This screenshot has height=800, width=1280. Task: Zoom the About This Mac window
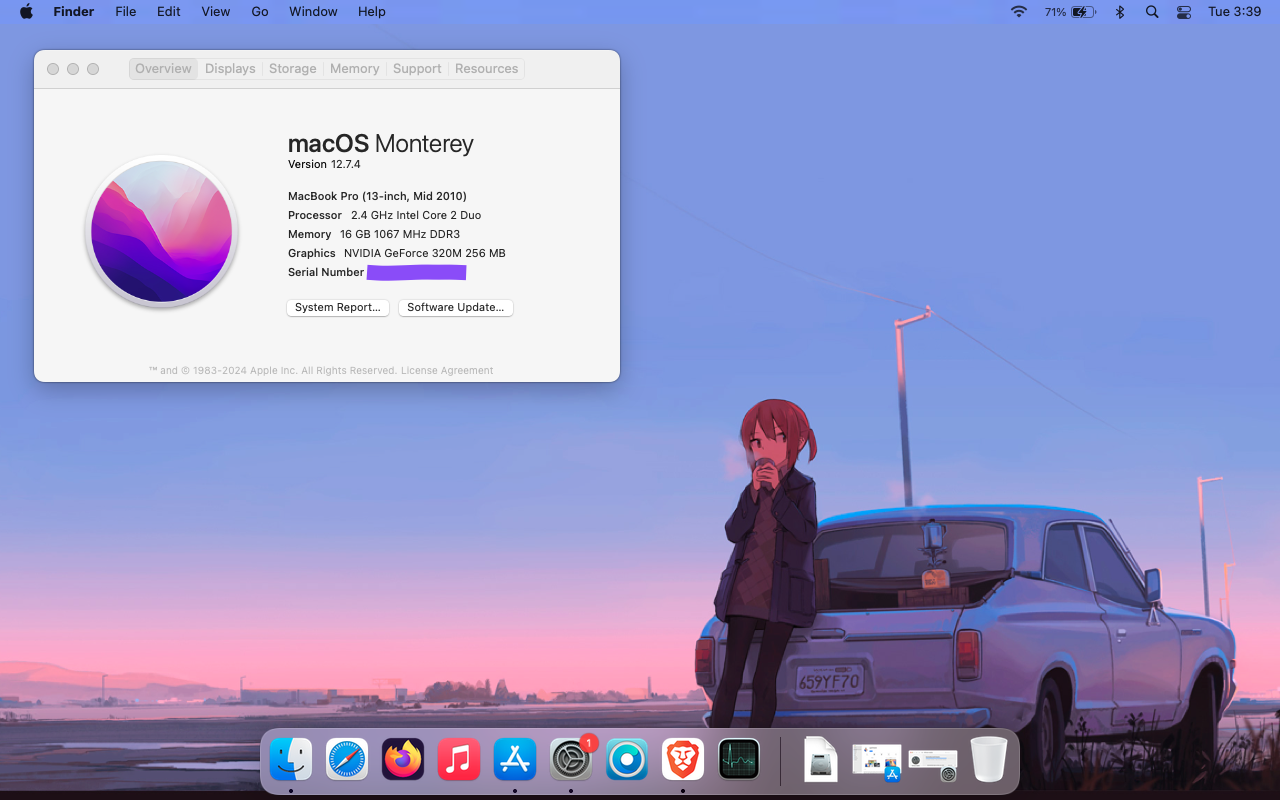[x=93, y=69]
